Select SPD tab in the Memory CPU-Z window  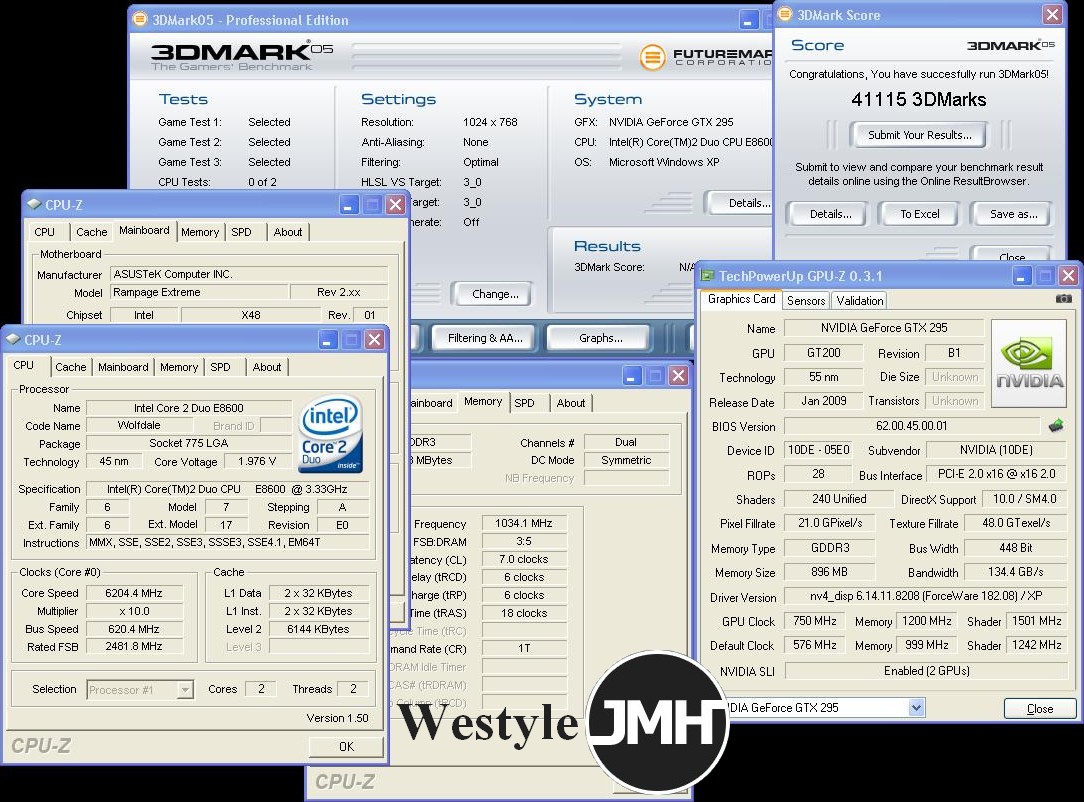(525, 403)
